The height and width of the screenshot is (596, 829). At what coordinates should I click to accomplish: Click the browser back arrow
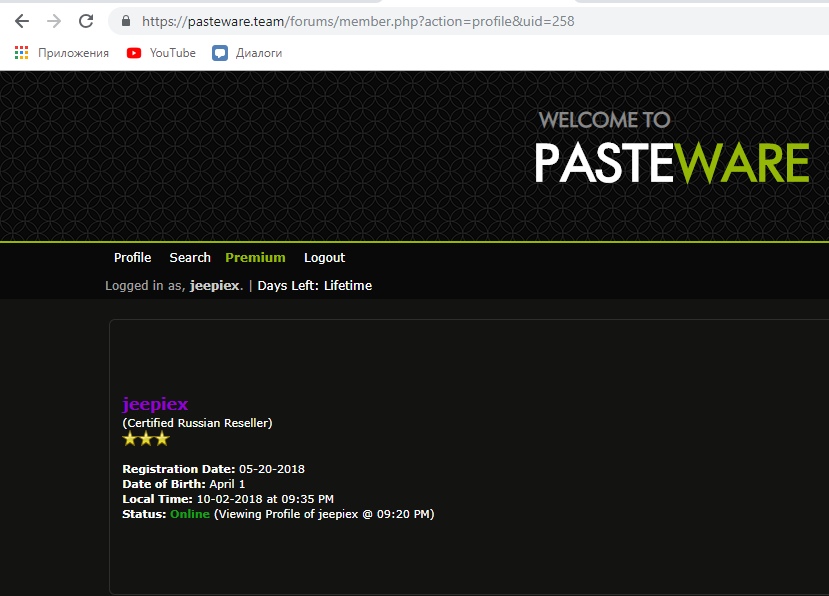pyautogui.click(x=22, y=21)
